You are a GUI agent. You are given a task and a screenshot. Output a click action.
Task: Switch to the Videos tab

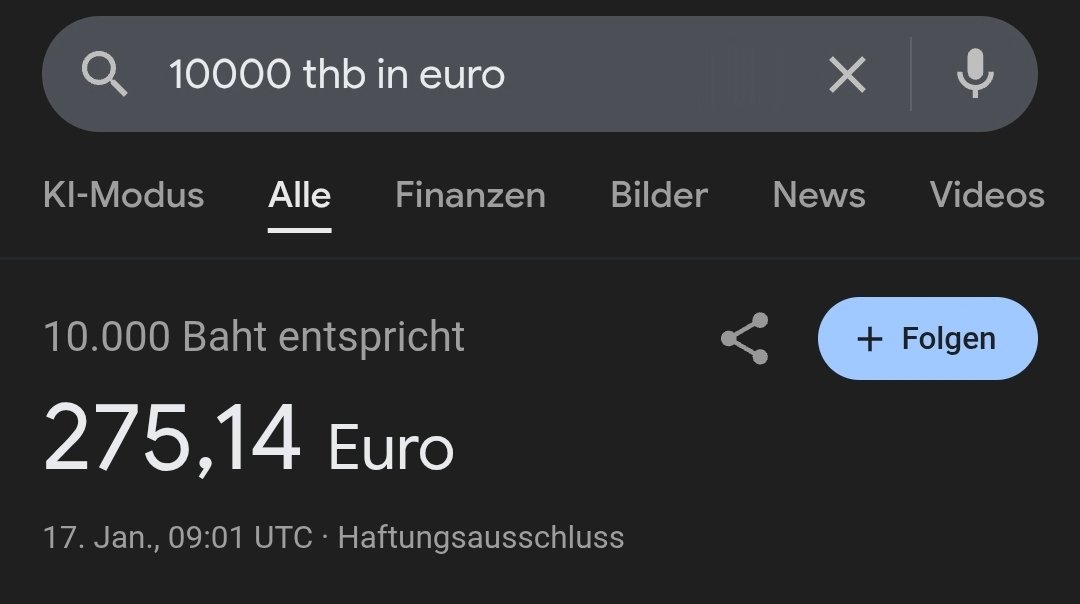coord(987,195)
